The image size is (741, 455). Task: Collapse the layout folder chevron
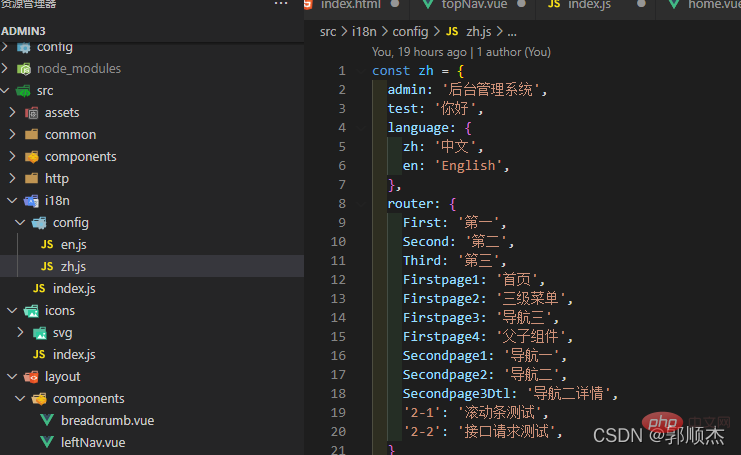(13, 377)
